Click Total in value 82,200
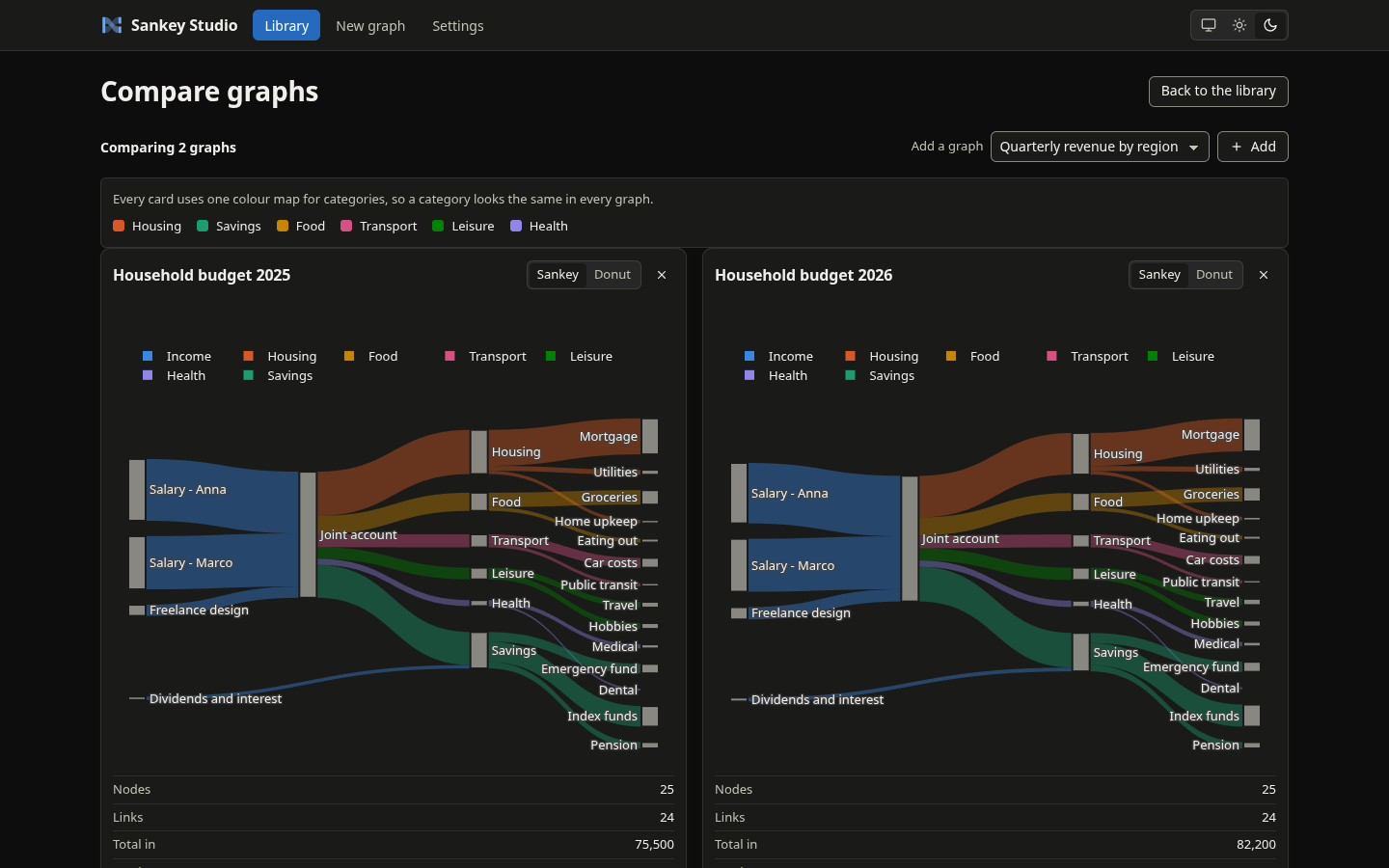 click(1256, 844)
